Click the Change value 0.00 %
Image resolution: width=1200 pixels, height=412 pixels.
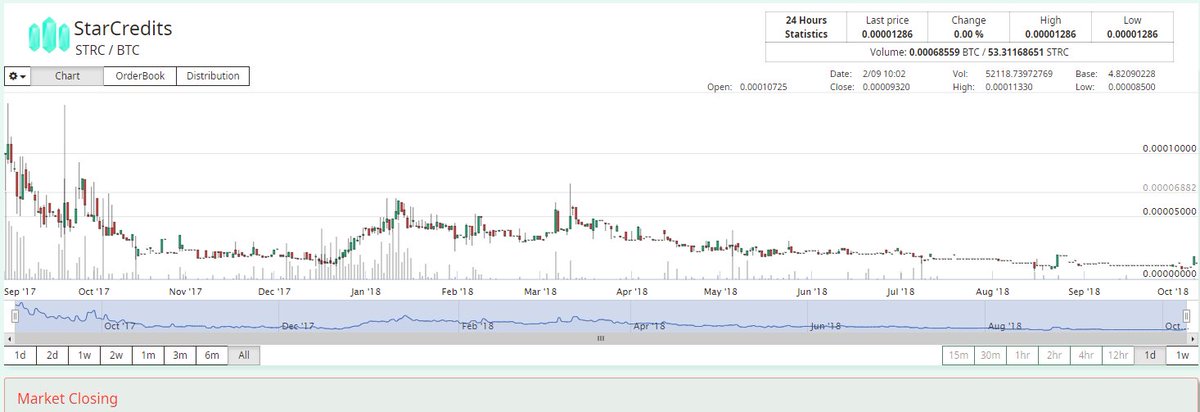tap(968, 34)
